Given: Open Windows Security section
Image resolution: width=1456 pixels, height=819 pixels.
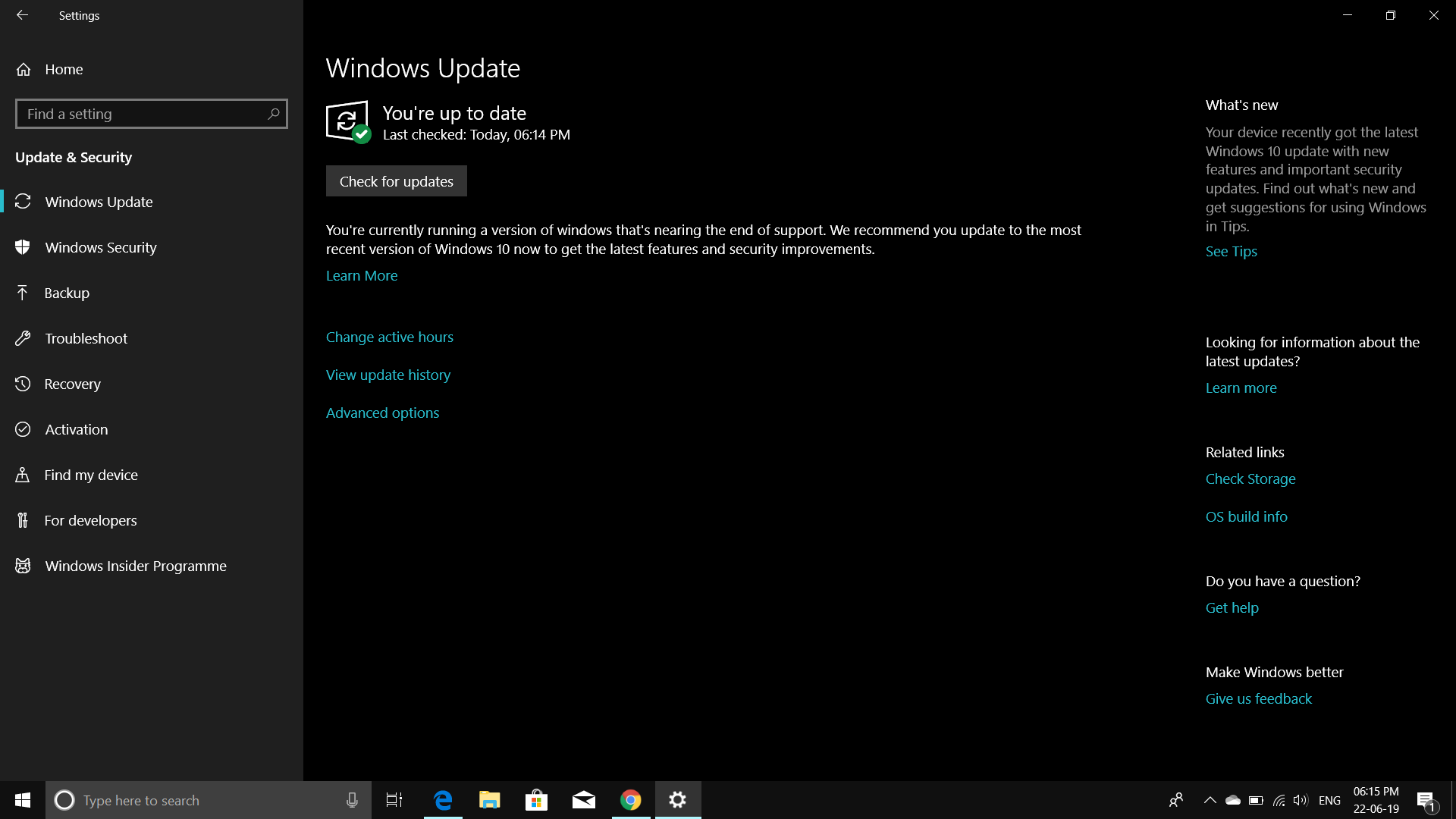Looking at the screenshot, I should (x=152, y=247).
